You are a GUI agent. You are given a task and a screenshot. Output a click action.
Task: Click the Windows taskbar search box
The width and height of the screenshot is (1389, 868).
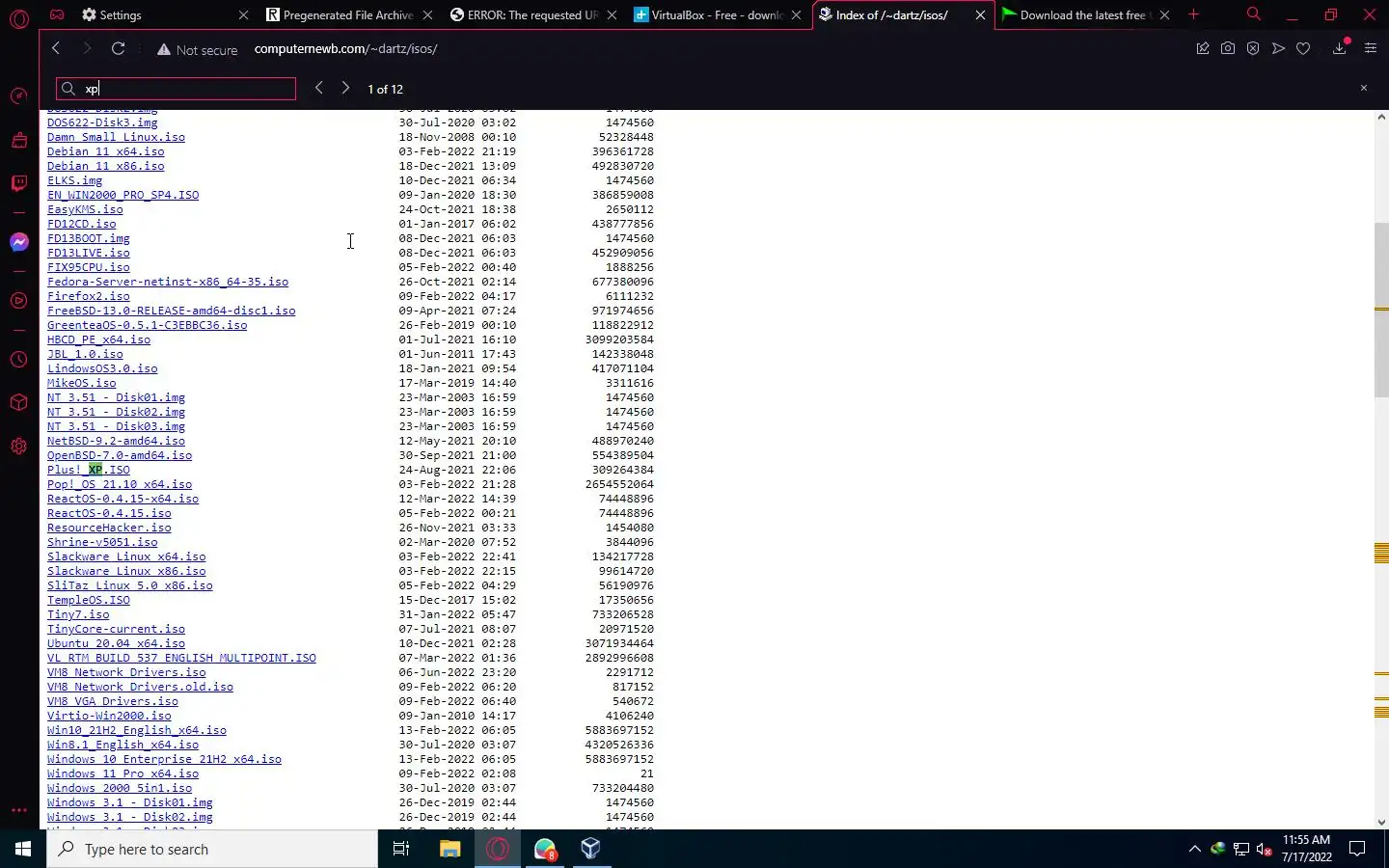pyautogui.click(x=212, y=849)
